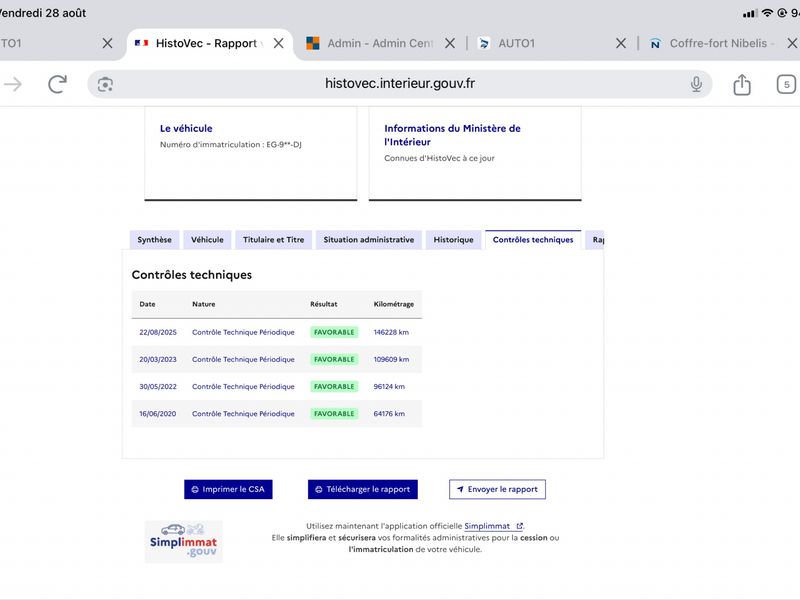Click the Le véhicule card
Screen dimensions: 800x600
pyautogui.click(x=251, y=153)
